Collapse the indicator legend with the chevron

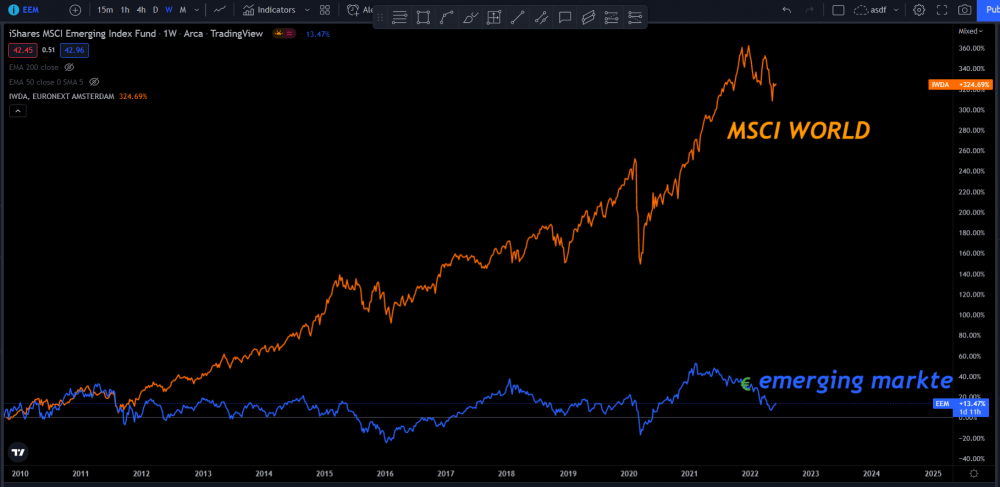(18, 111)
